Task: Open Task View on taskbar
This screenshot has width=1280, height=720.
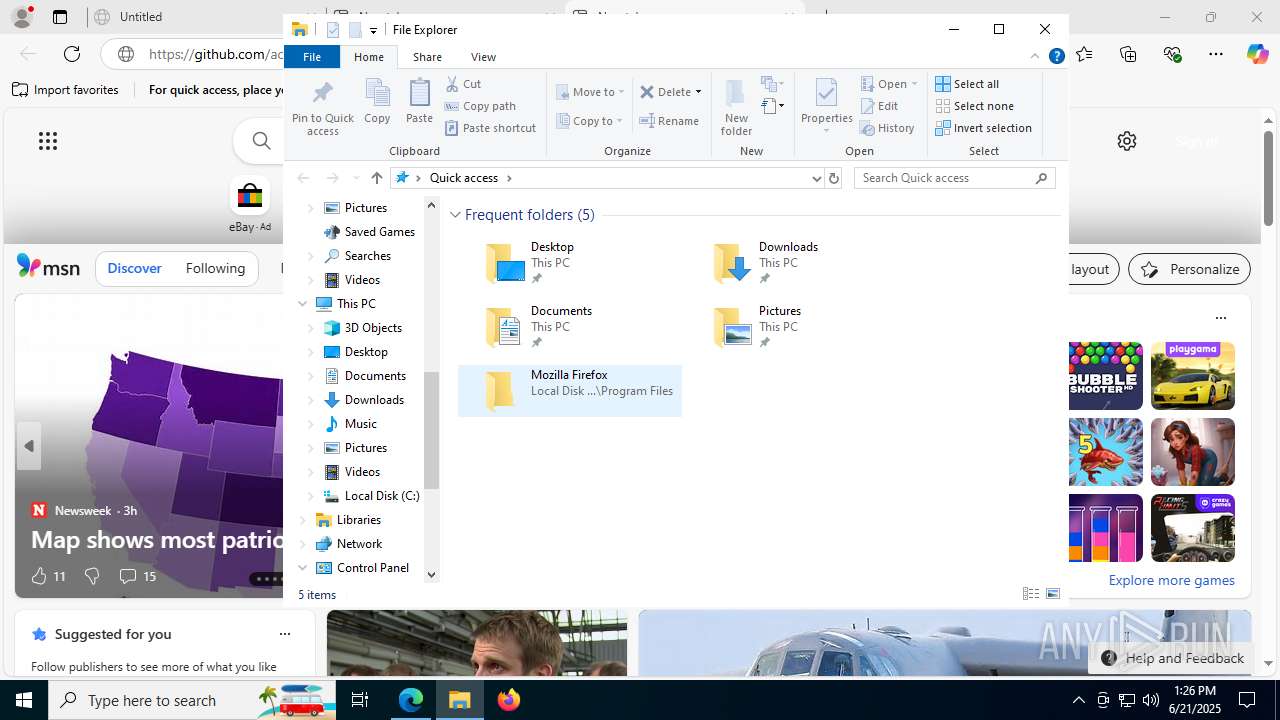Action: tap(360, 700)
